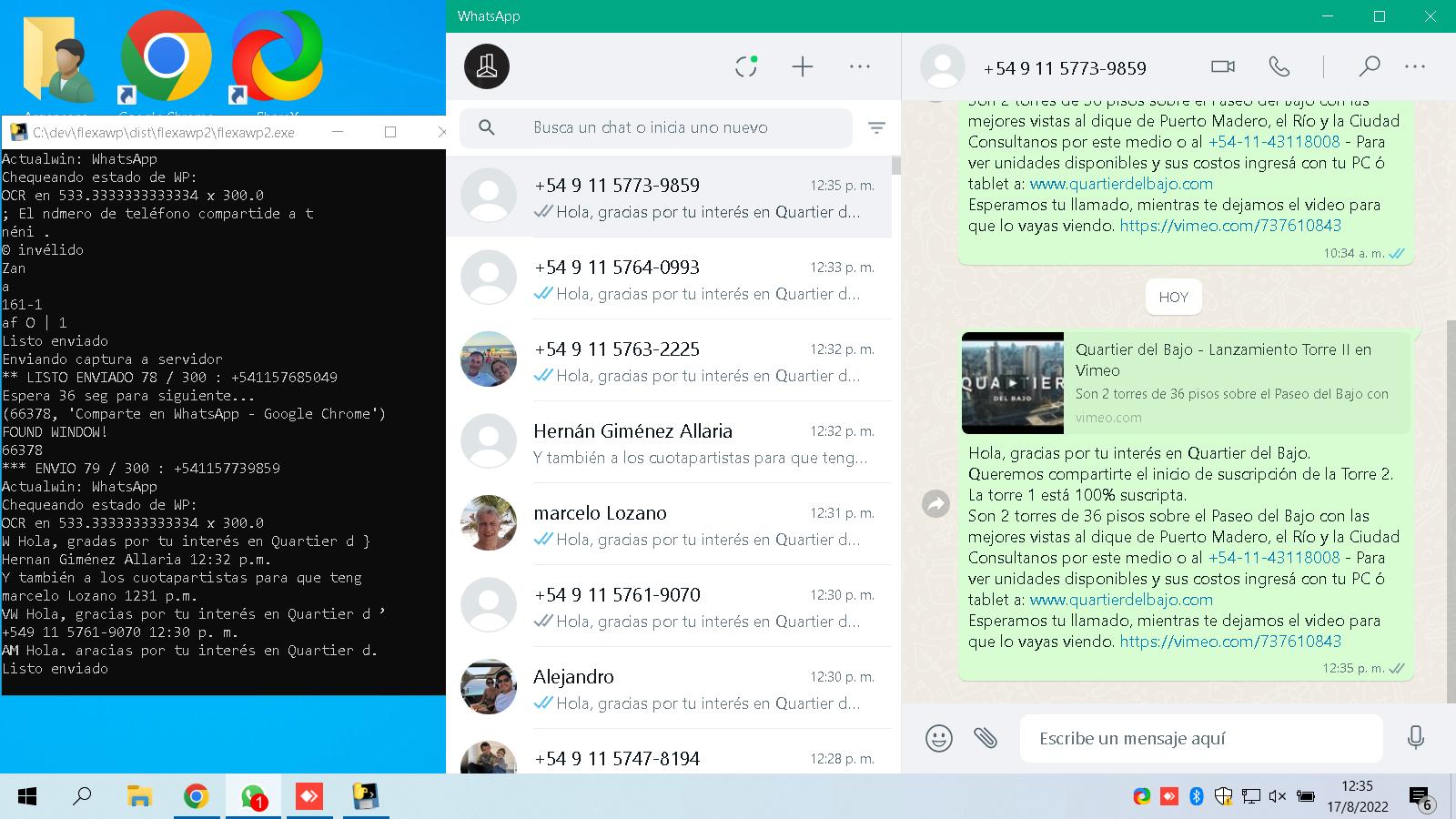Focus the 'Busca un chat o inicia uno nuevo' field
The height and width of the screenshot is (819, 1456).
655,127
